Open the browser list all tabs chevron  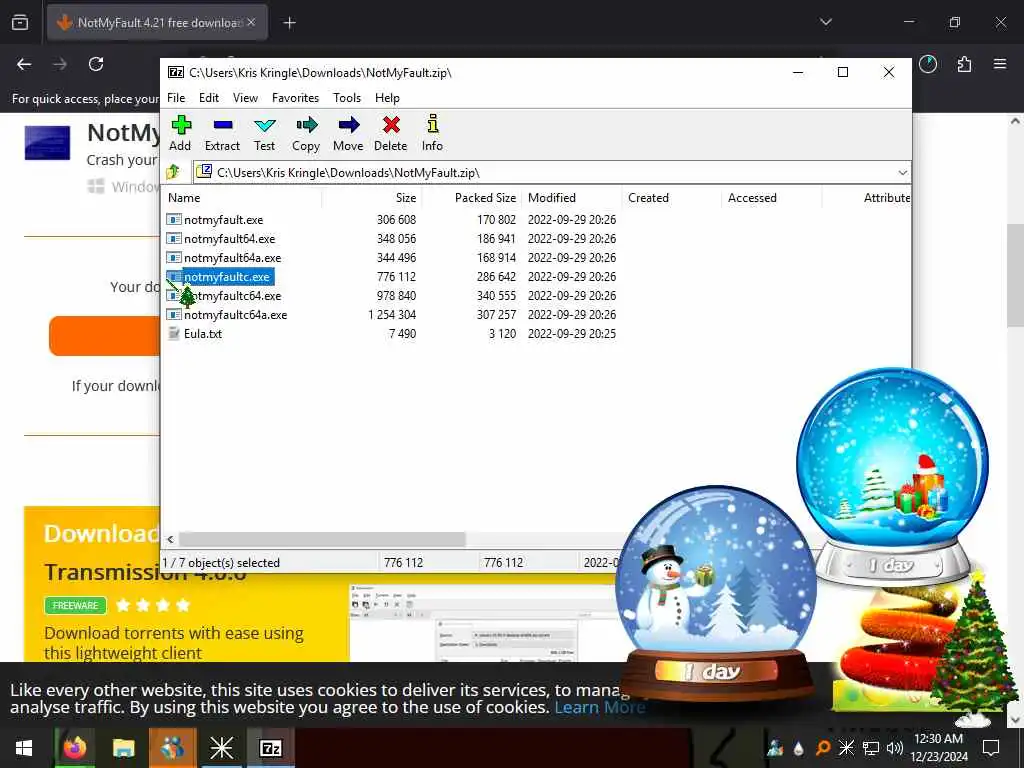[826, 22]
